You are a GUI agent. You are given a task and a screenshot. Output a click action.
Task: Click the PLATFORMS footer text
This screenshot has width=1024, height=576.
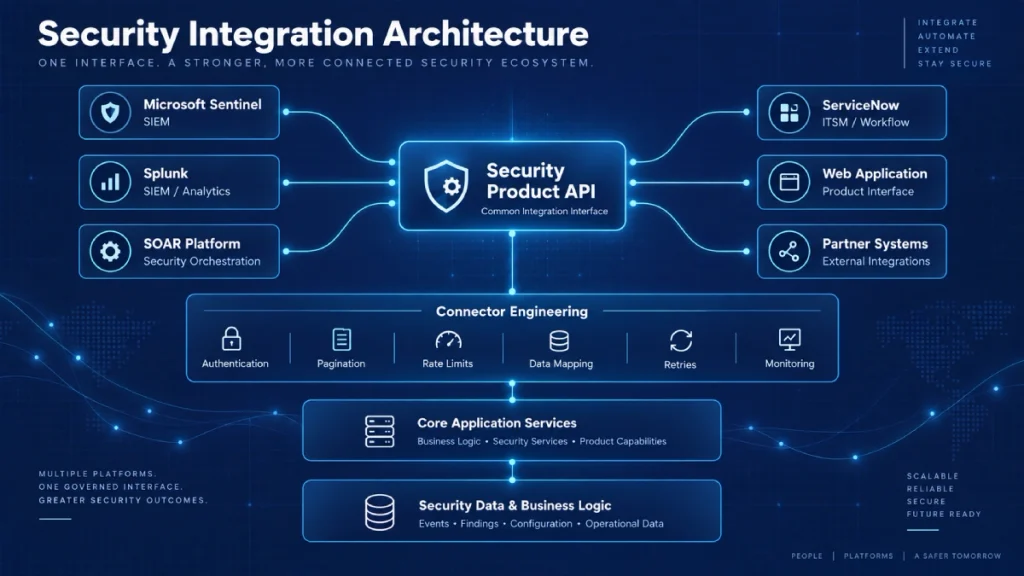click(x=868, y=556)
